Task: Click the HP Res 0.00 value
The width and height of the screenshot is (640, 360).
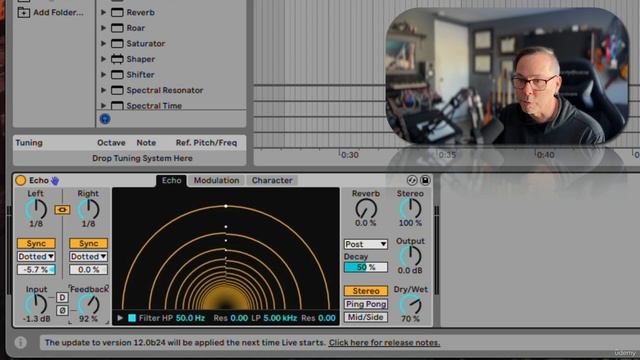Action: 239,318
